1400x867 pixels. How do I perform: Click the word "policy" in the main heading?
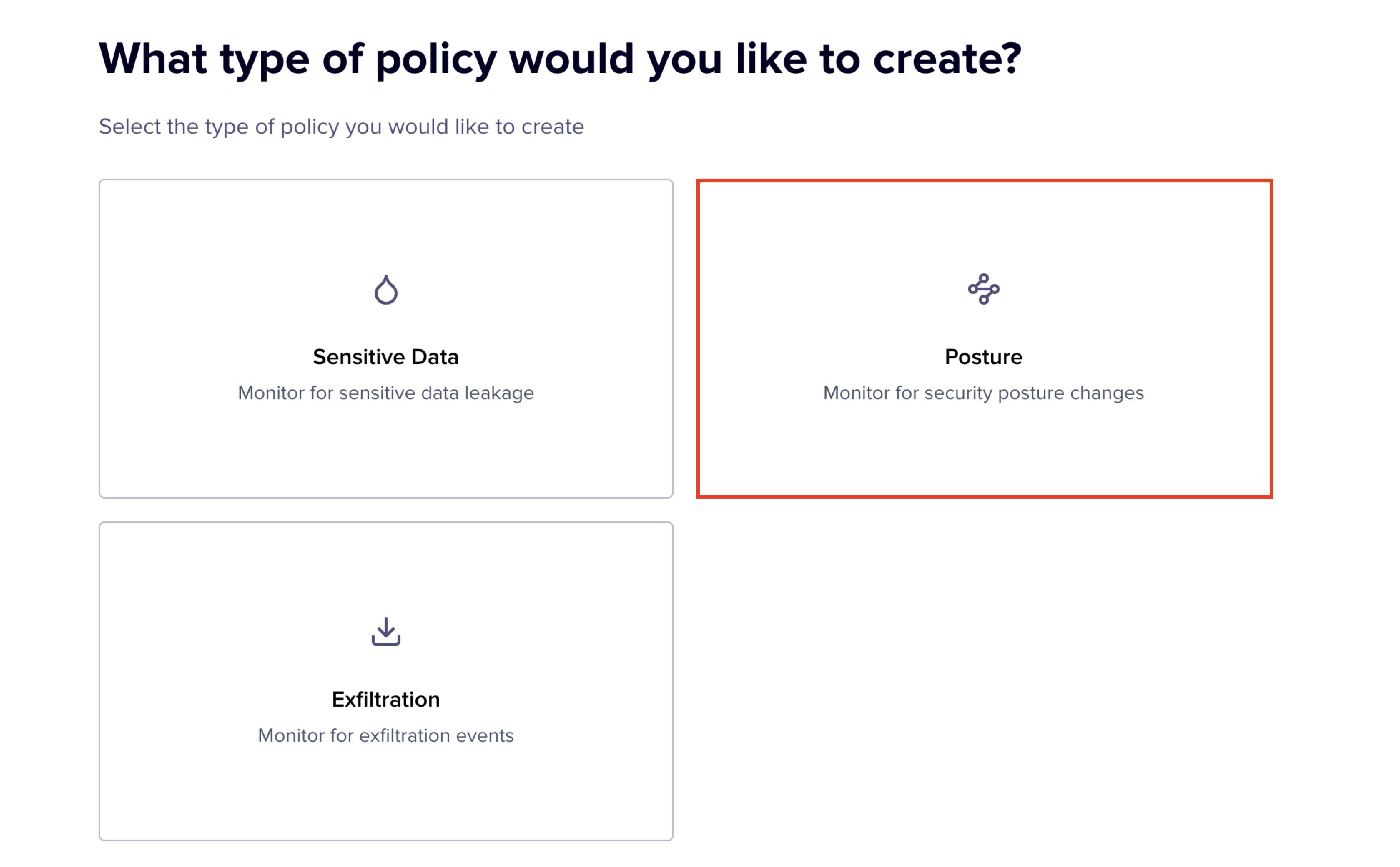[436, 60]
